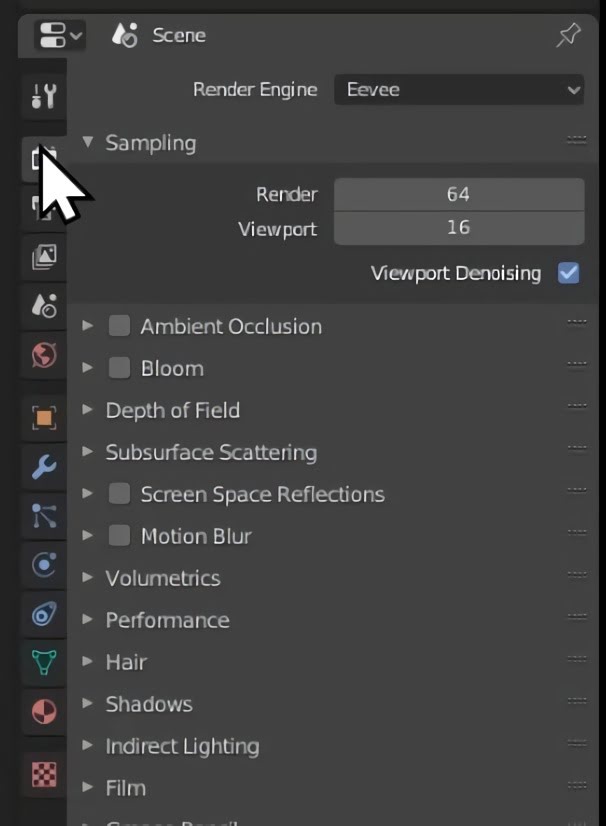Switch to the Texture Properties checker icon
Screen dimensions: 606x826
(x=42, y=774)
